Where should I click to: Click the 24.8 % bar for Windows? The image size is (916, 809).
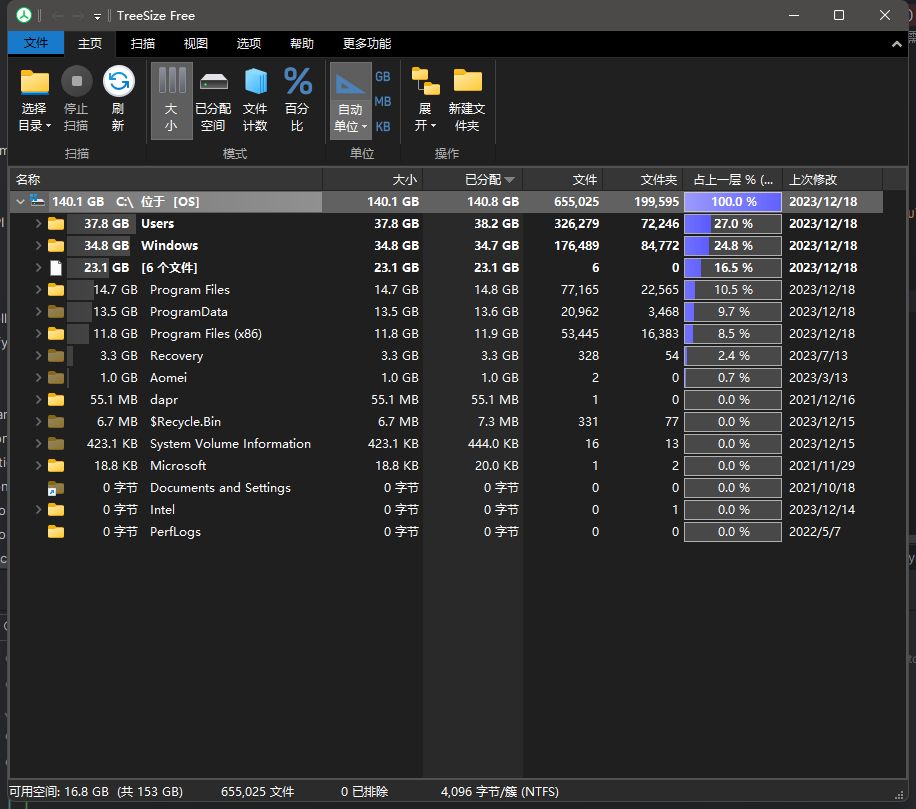click(x=733, y=245)
